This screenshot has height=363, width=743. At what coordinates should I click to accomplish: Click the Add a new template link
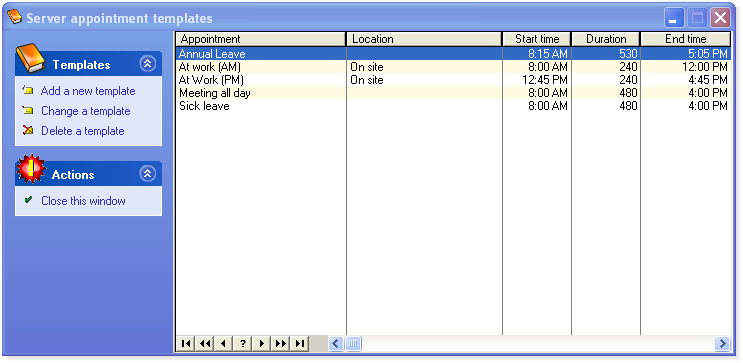tap(88, 91)
